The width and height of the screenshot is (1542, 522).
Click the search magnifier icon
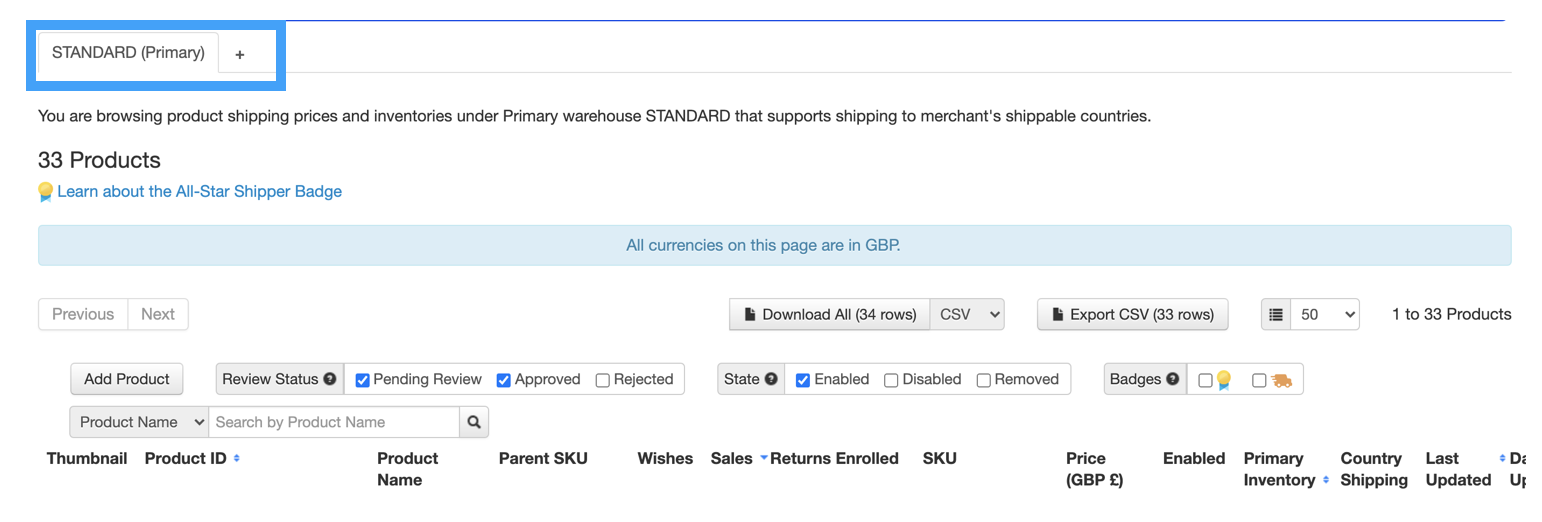coord(474,422)
